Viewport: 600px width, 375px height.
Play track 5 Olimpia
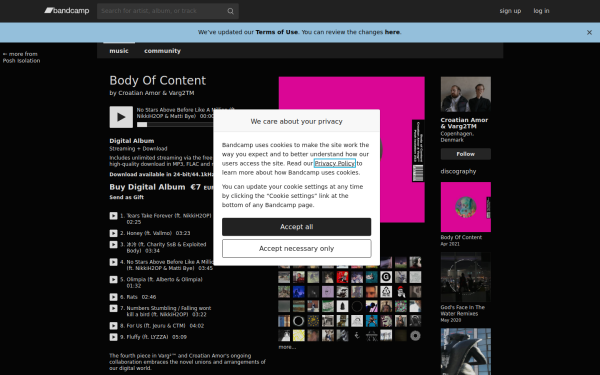[113, 280]
